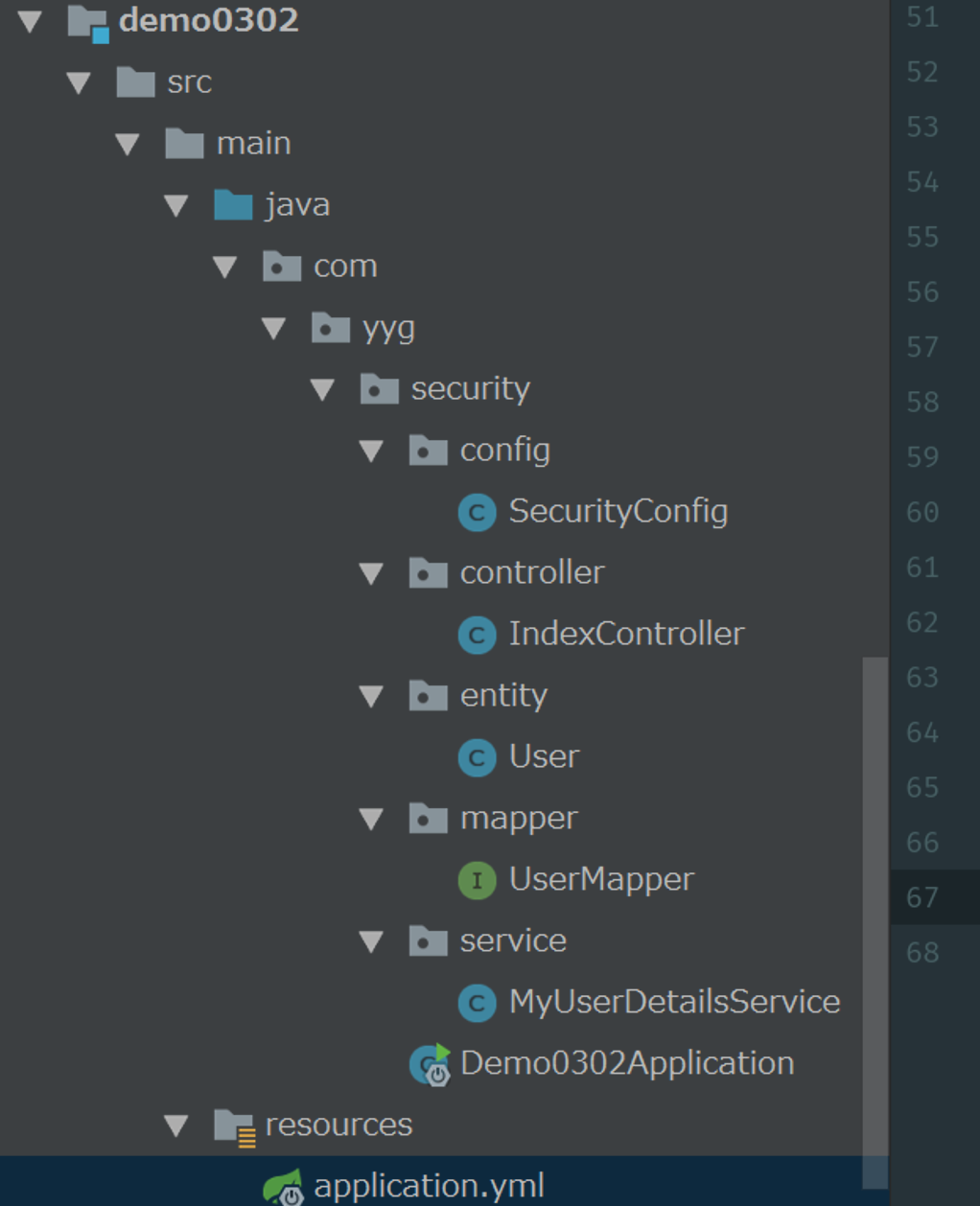This screenshot has height=1206, width=980.
Task: Collapse the resources folder arrow
Action: (x=175, y=1125)
